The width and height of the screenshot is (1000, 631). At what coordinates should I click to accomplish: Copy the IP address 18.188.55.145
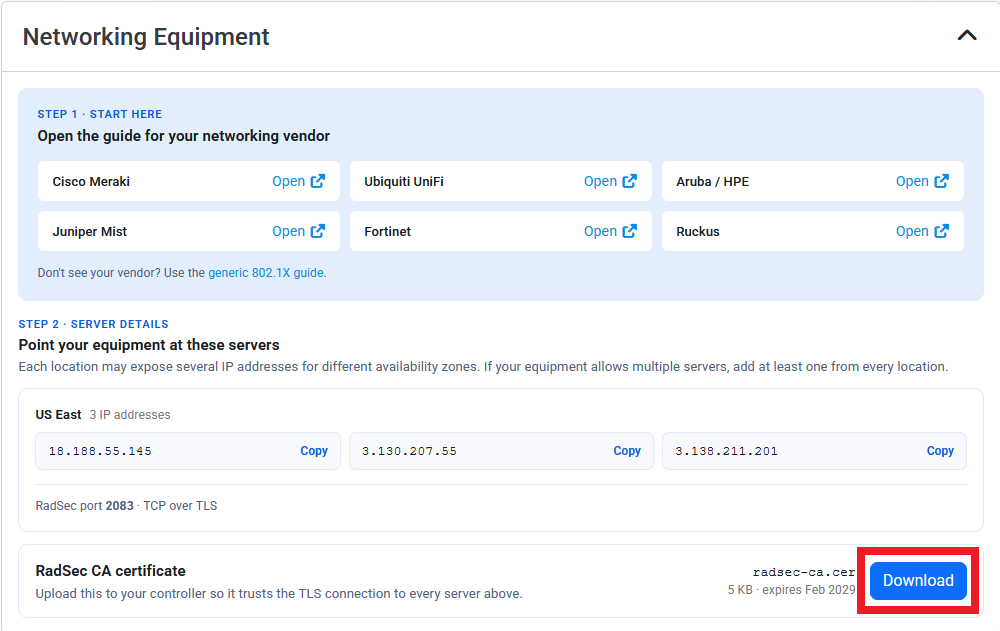coord(314,450)
